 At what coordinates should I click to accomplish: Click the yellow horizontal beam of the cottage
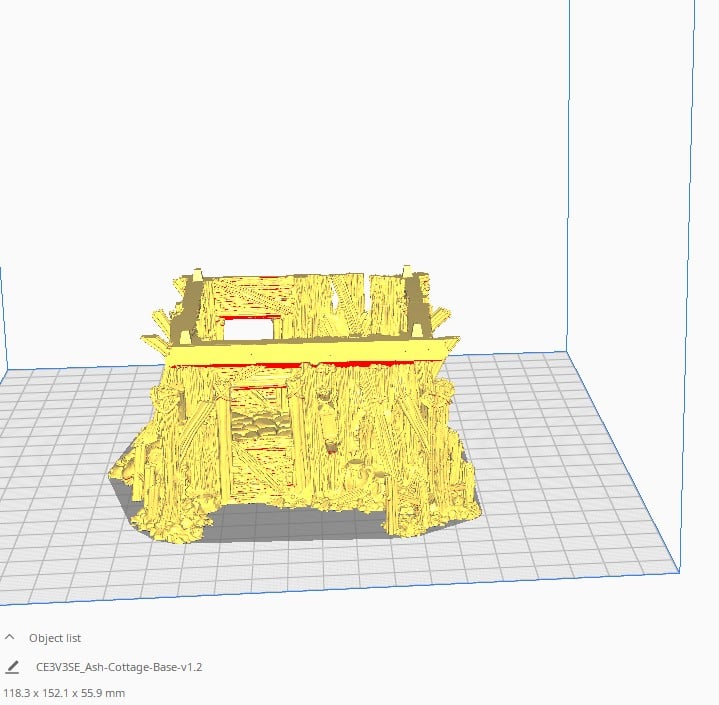click(x=300, y=350)
